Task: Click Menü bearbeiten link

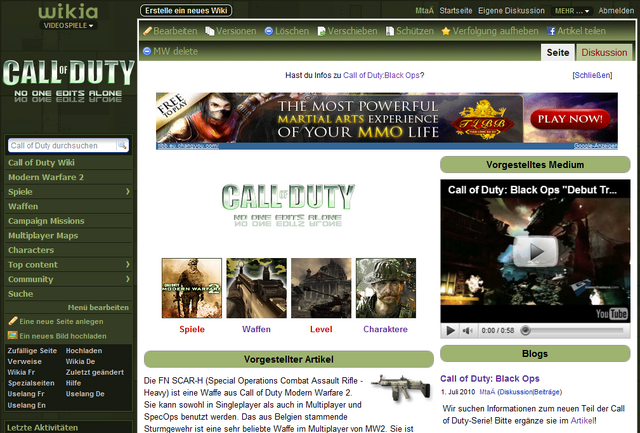Action: coord(98,308)
